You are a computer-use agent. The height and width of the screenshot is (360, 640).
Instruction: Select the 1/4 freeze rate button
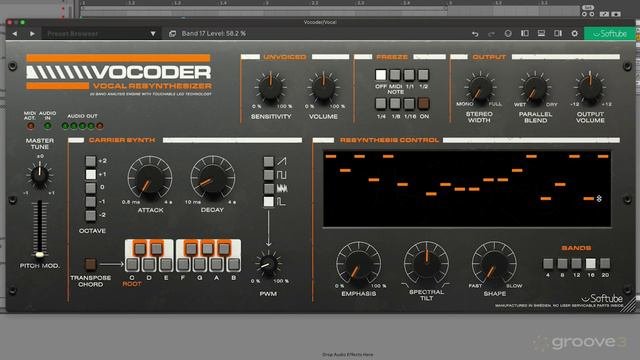(x=380, y=104)
